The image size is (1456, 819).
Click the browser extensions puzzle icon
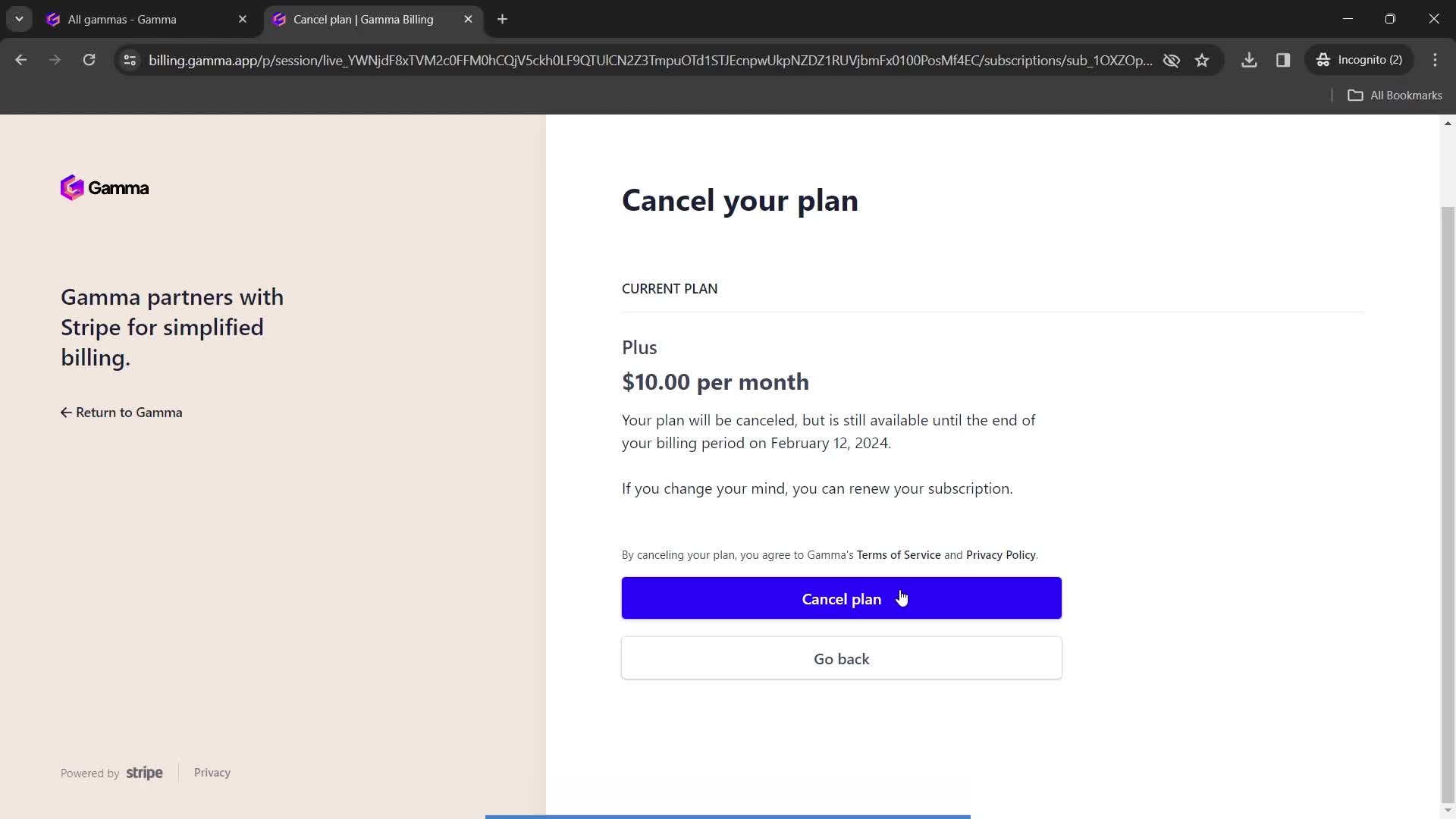pos(1284,60)
